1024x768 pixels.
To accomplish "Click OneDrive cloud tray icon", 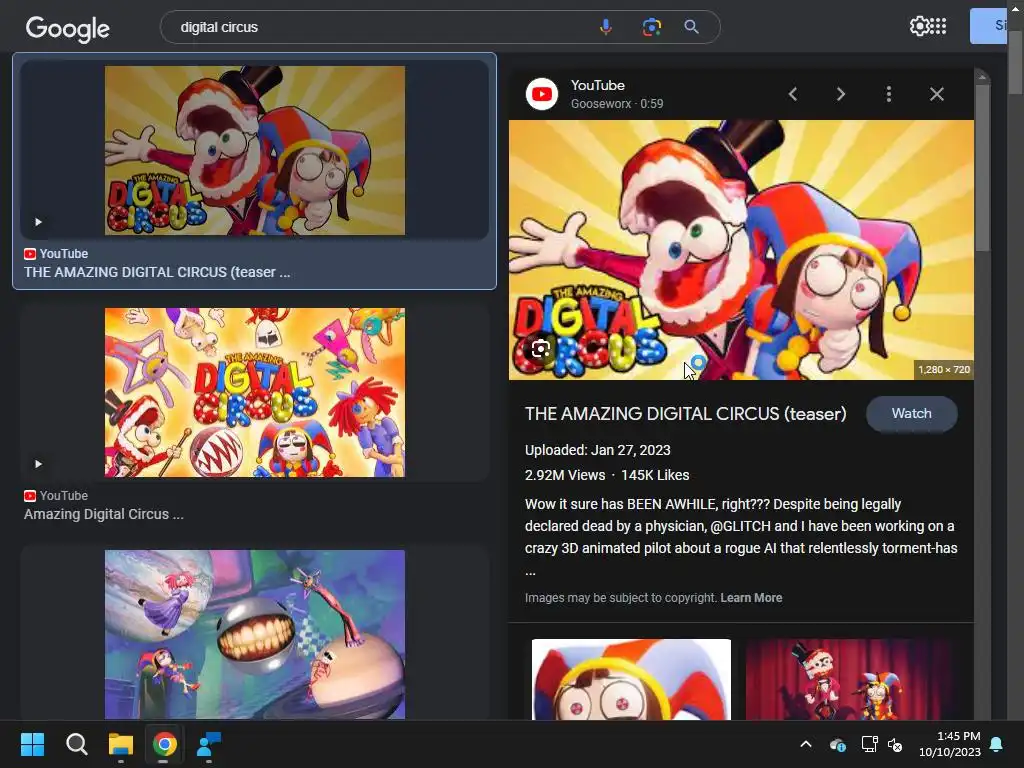I will [x=837, y=744].
